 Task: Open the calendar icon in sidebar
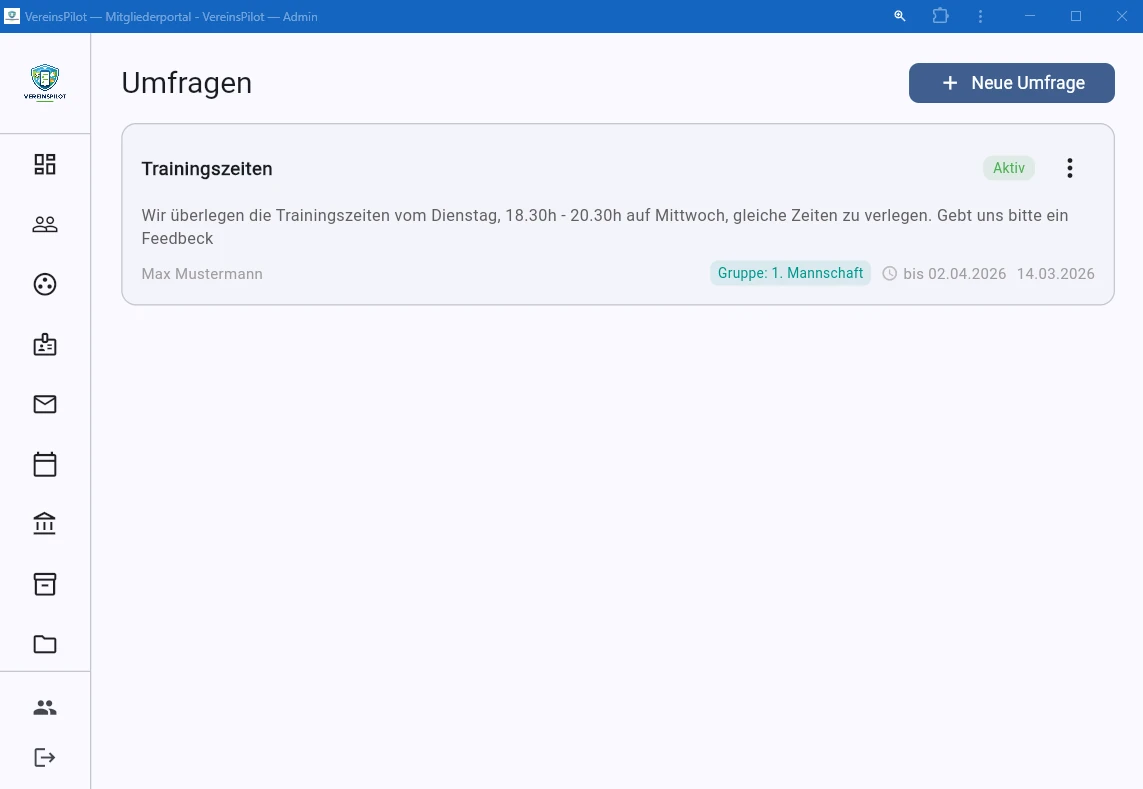(45, 464)
